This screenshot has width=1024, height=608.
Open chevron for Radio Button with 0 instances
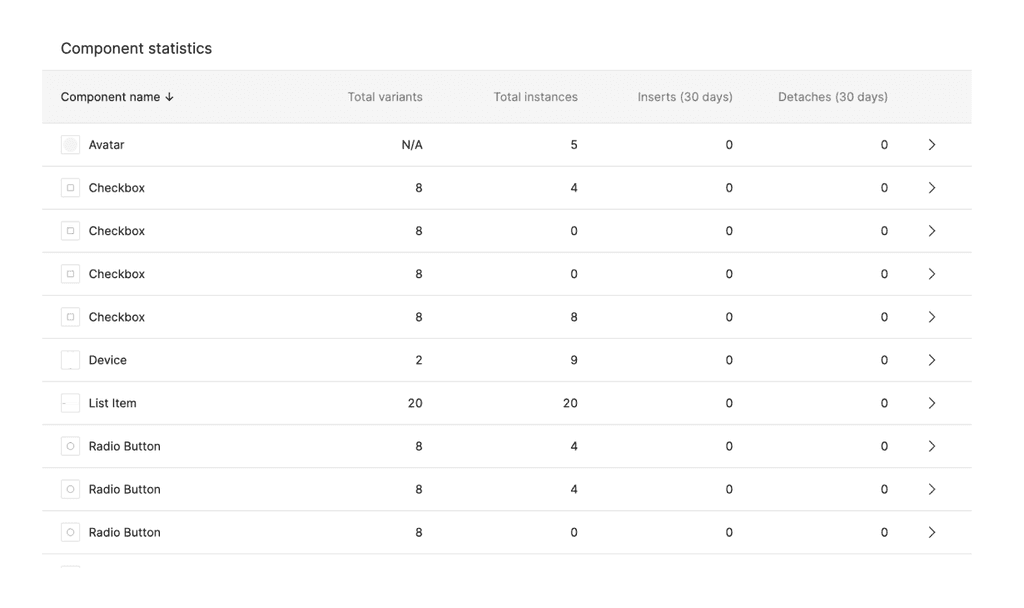[931, 532]
